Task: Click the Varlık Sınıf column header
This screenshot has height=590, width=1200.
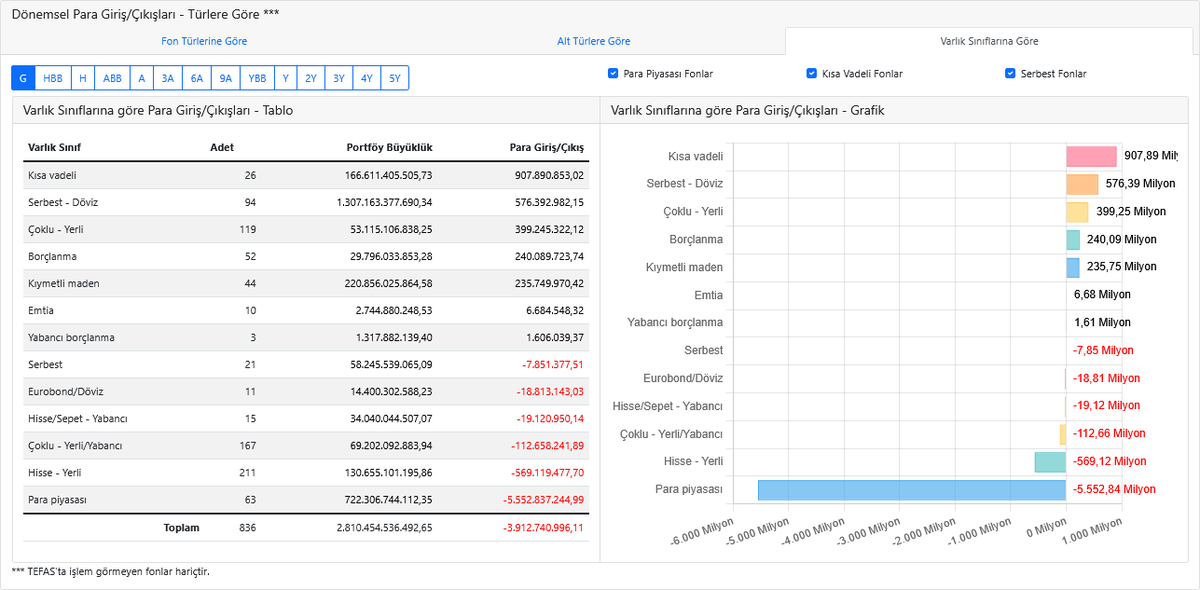Action: click(x=54, y=148)
